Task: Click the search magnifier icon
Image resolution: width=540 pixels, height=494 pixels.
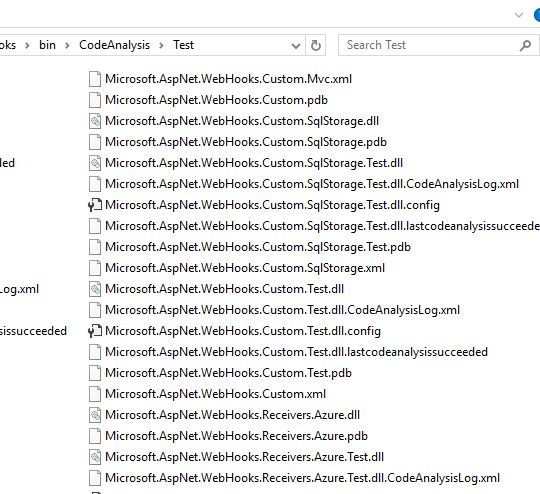Action: [x=525, y=45]
